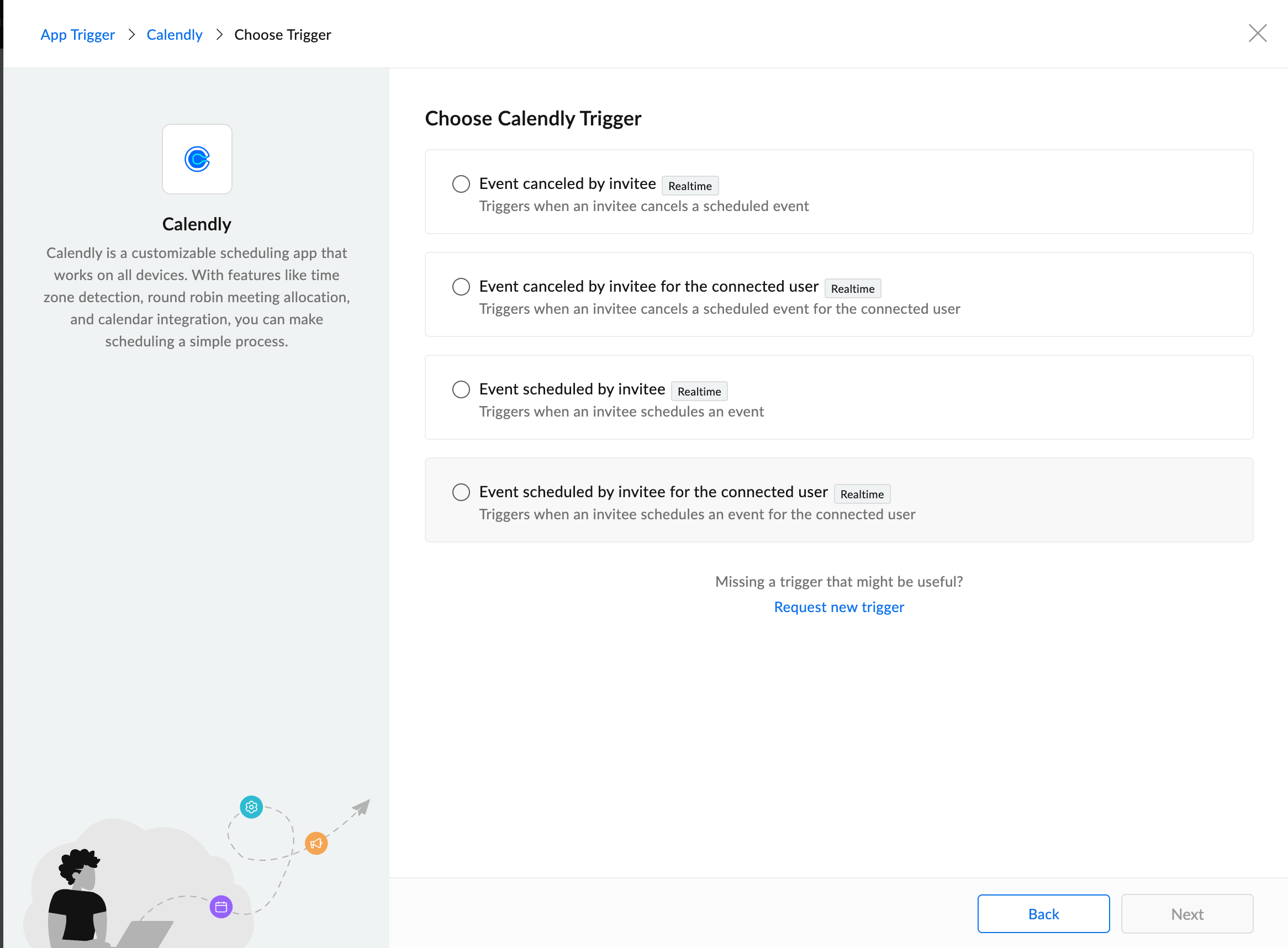Click the teal gear icon in illustration
1288x948 pixels.
pos(251,807)
